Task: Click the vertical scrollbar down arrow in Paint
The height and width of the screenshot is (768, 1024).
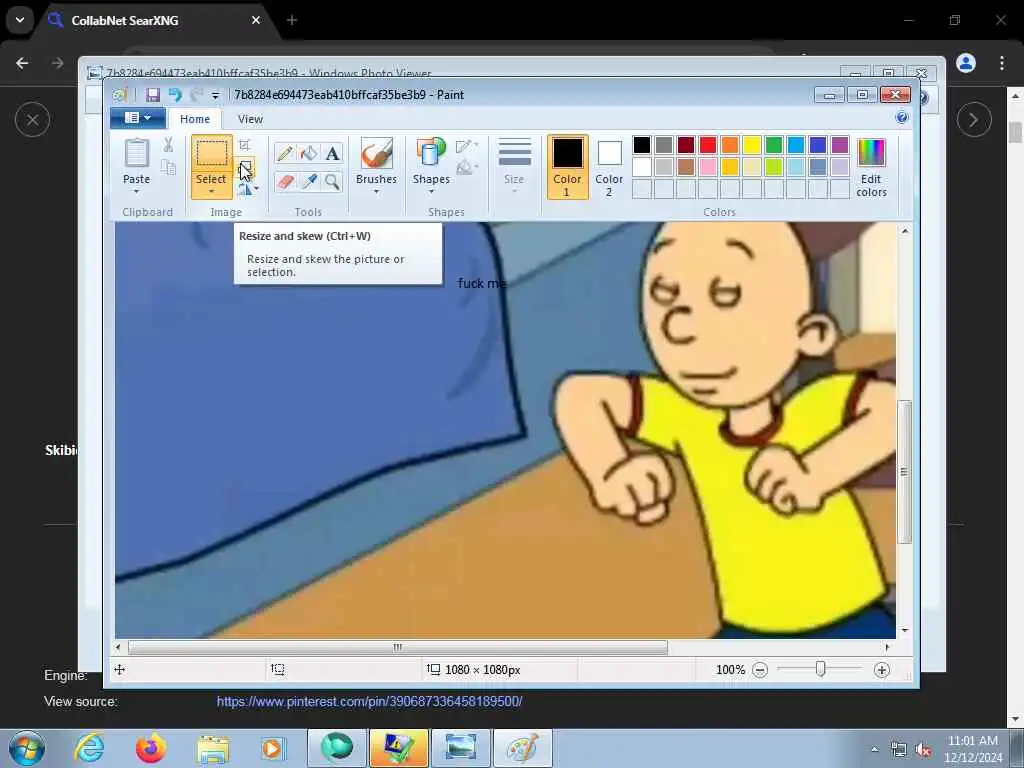Action: 904,630
